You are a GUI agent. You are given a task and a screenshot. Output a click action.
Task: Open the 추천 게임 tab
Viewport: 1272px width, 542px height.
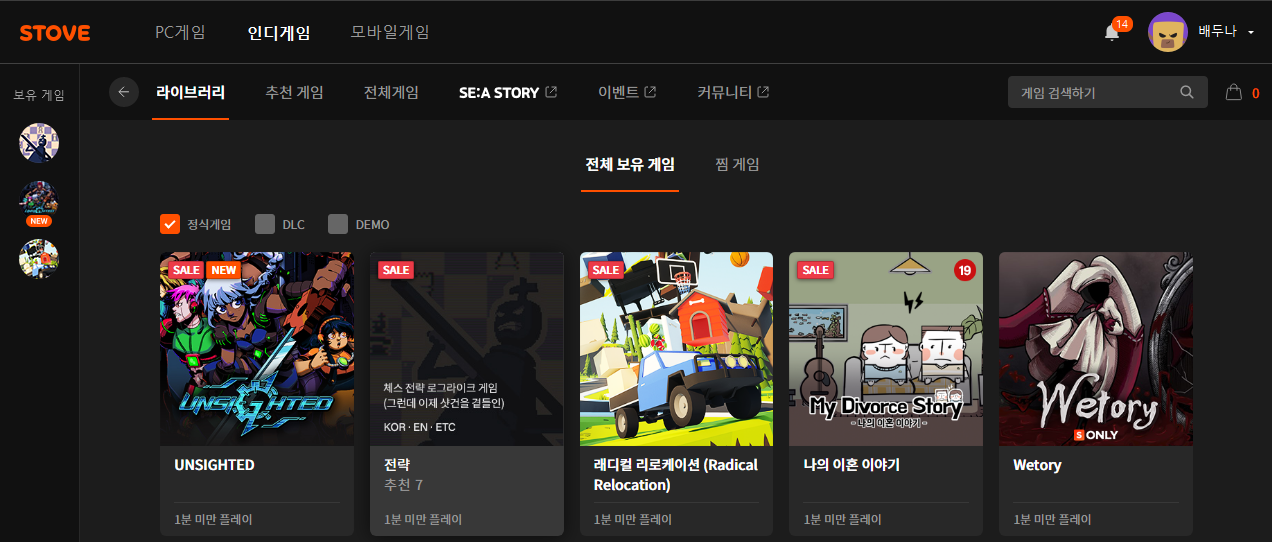tap(294, 92)
